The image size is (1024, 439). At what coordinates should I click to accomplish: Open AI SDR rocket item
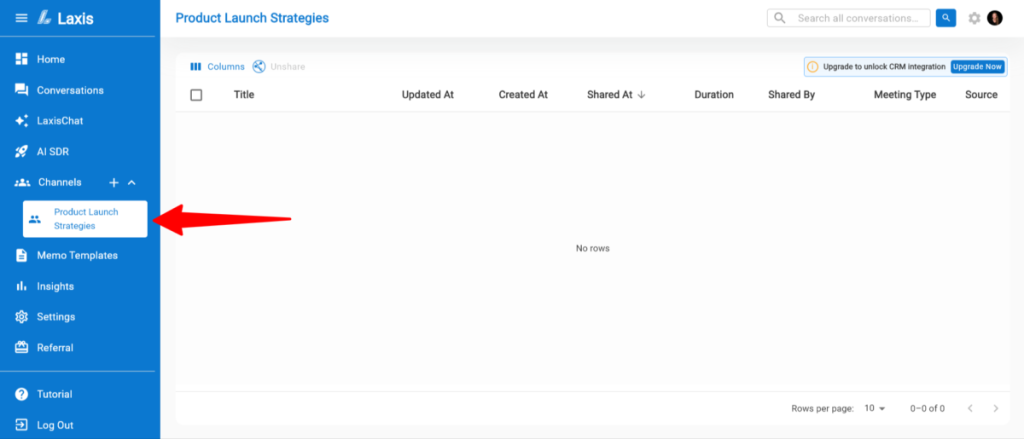[x=57, y=152]
